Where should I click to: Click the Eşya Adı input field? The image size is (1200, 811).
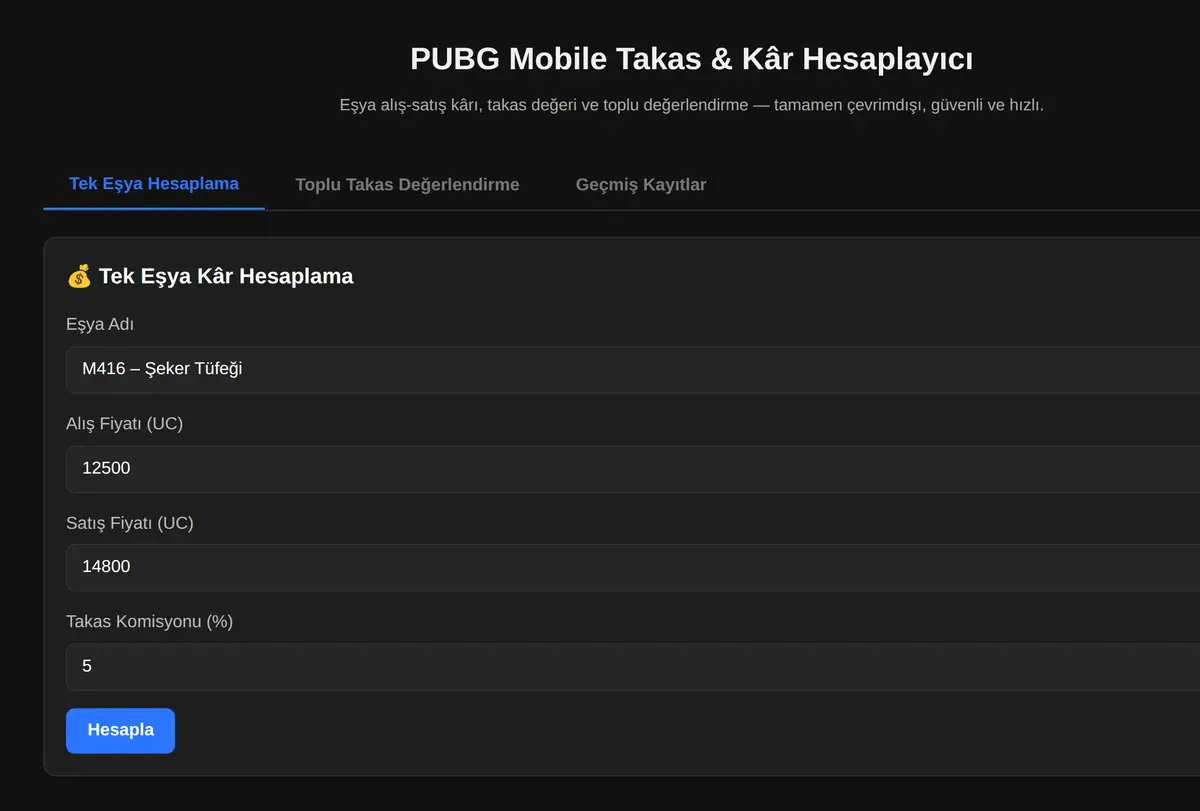pyautogui.click(x=633, y=369)
